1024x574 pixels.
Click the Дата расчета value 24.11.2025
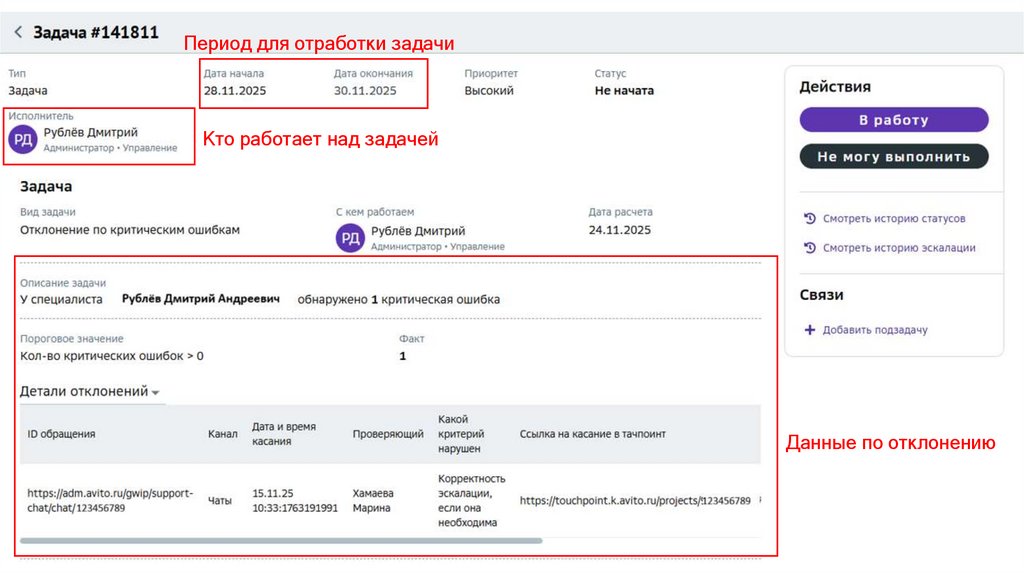coord(619,230)
